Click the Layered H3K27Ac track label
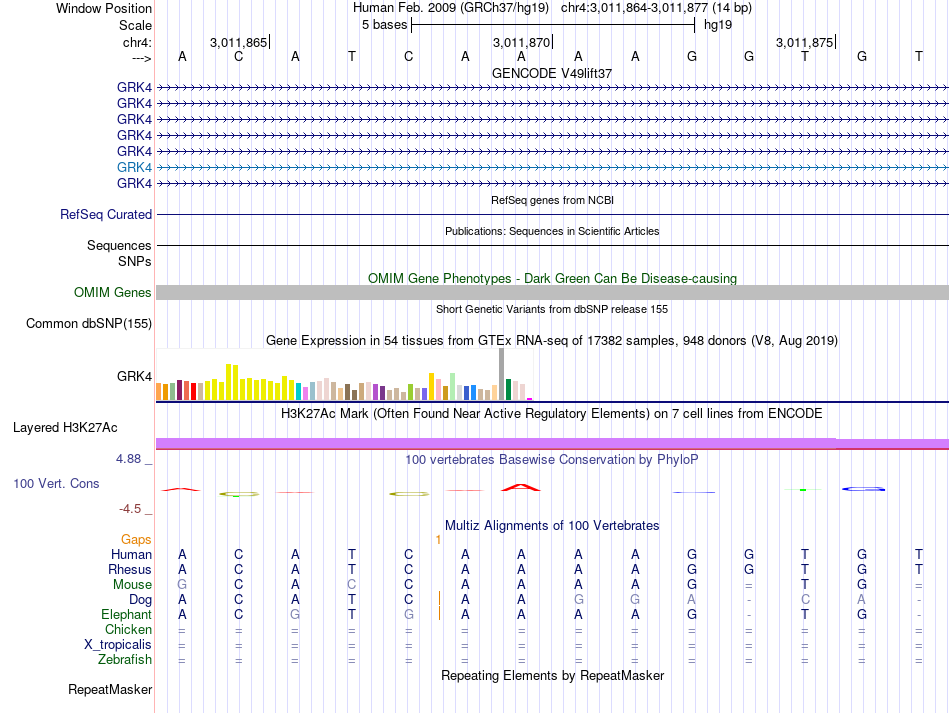The height and width of the screenshot is (713, 950). 65,428
